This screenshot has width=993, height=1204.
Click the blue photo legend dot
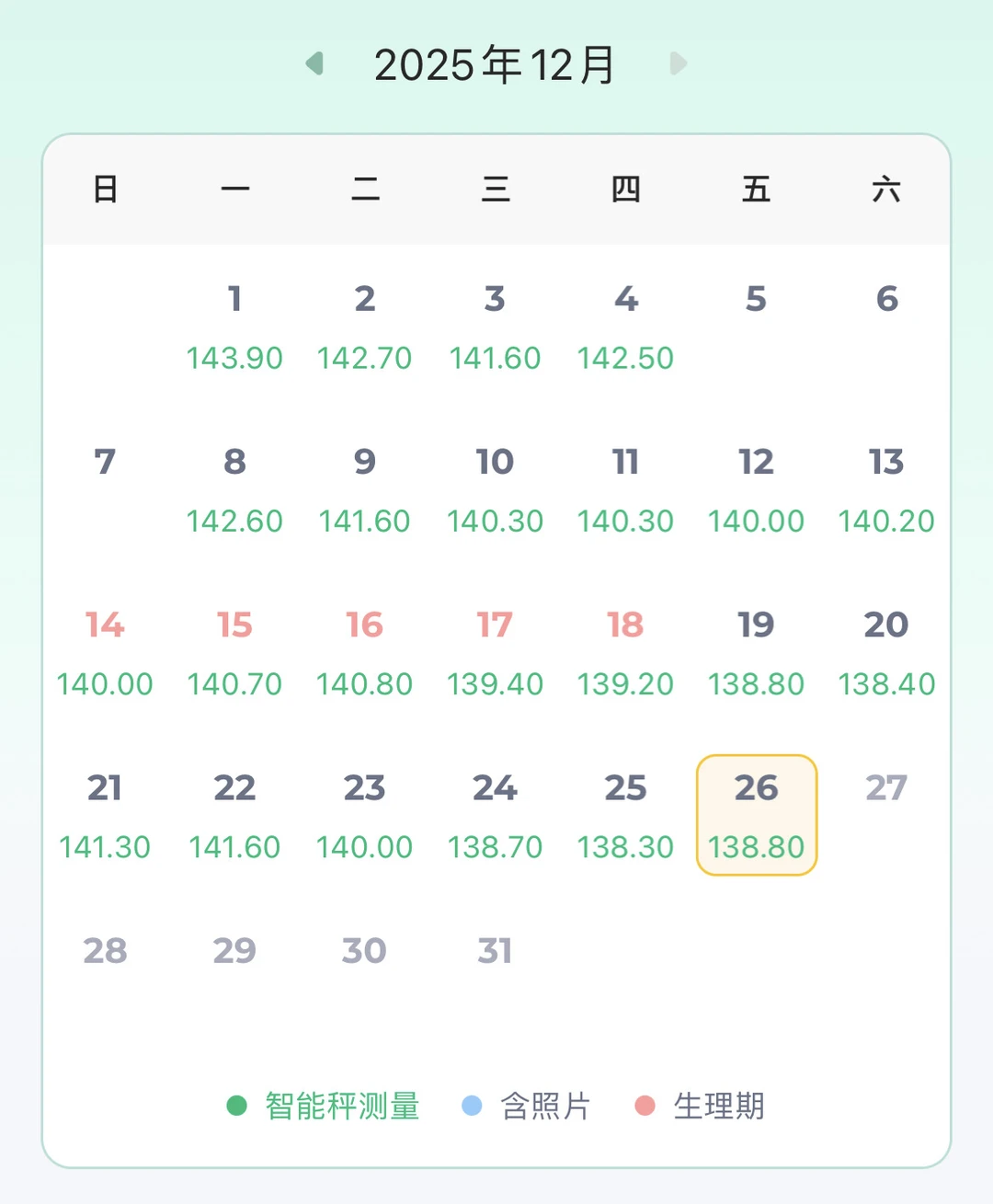click(x=472, y=1106)
